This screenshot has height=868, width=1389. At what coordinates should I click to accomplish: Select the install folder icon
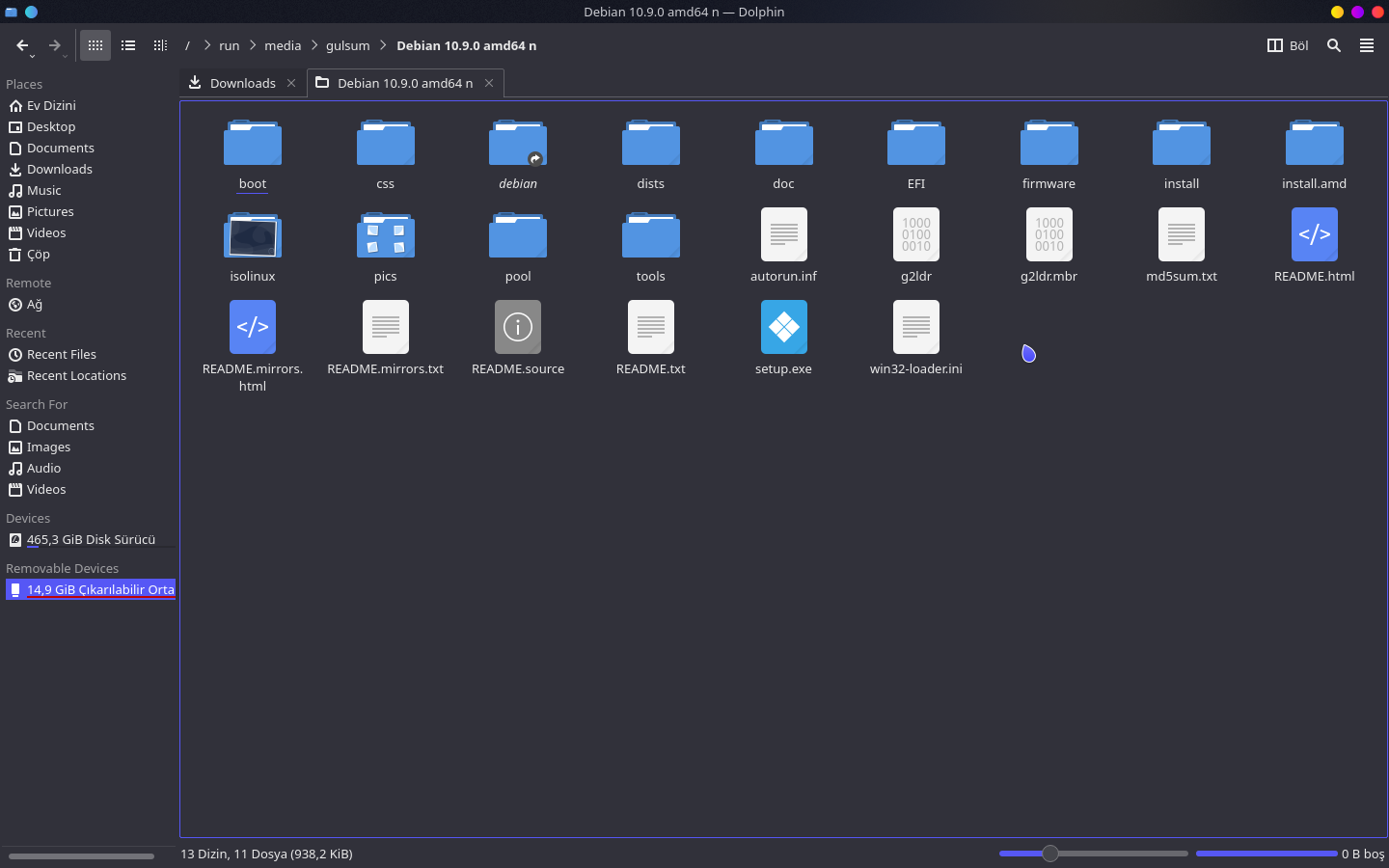coord(1182,143)
